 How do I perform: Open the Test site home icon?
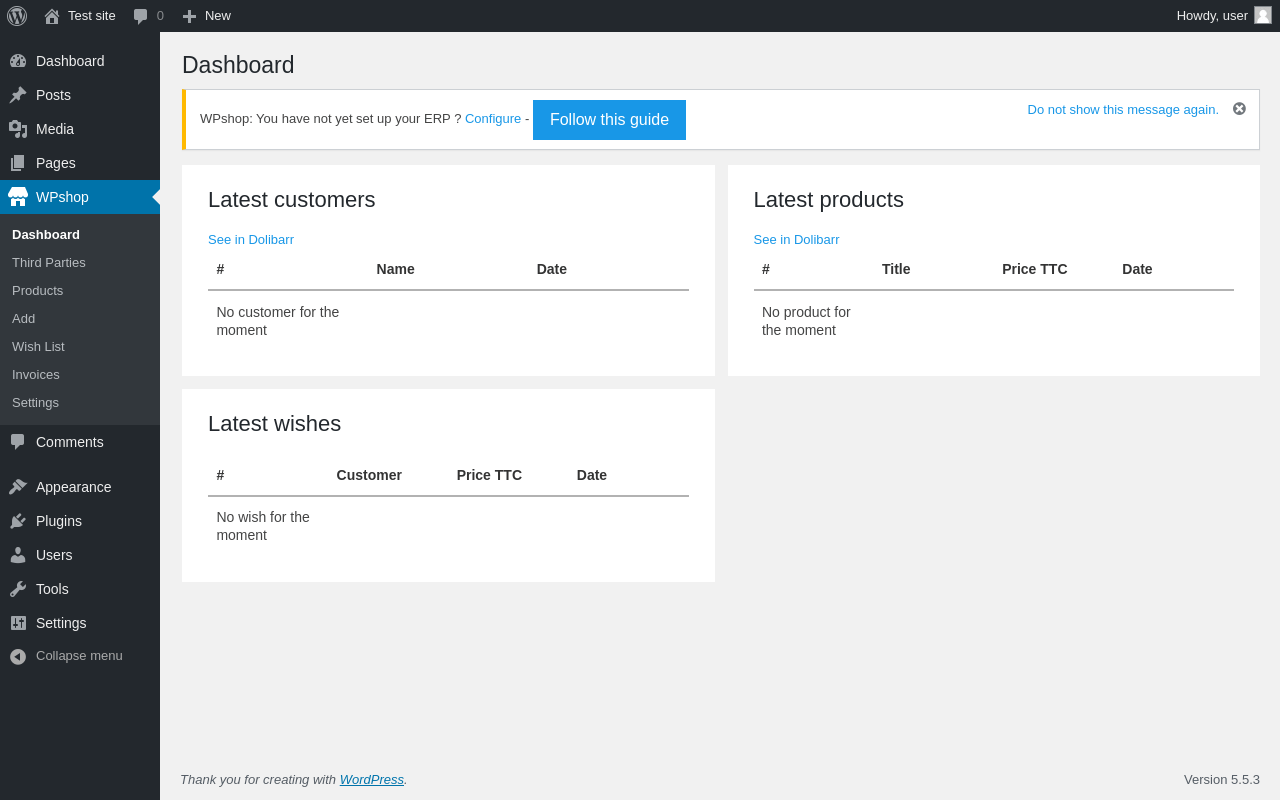pyautogui.click(x=52, y=16)
